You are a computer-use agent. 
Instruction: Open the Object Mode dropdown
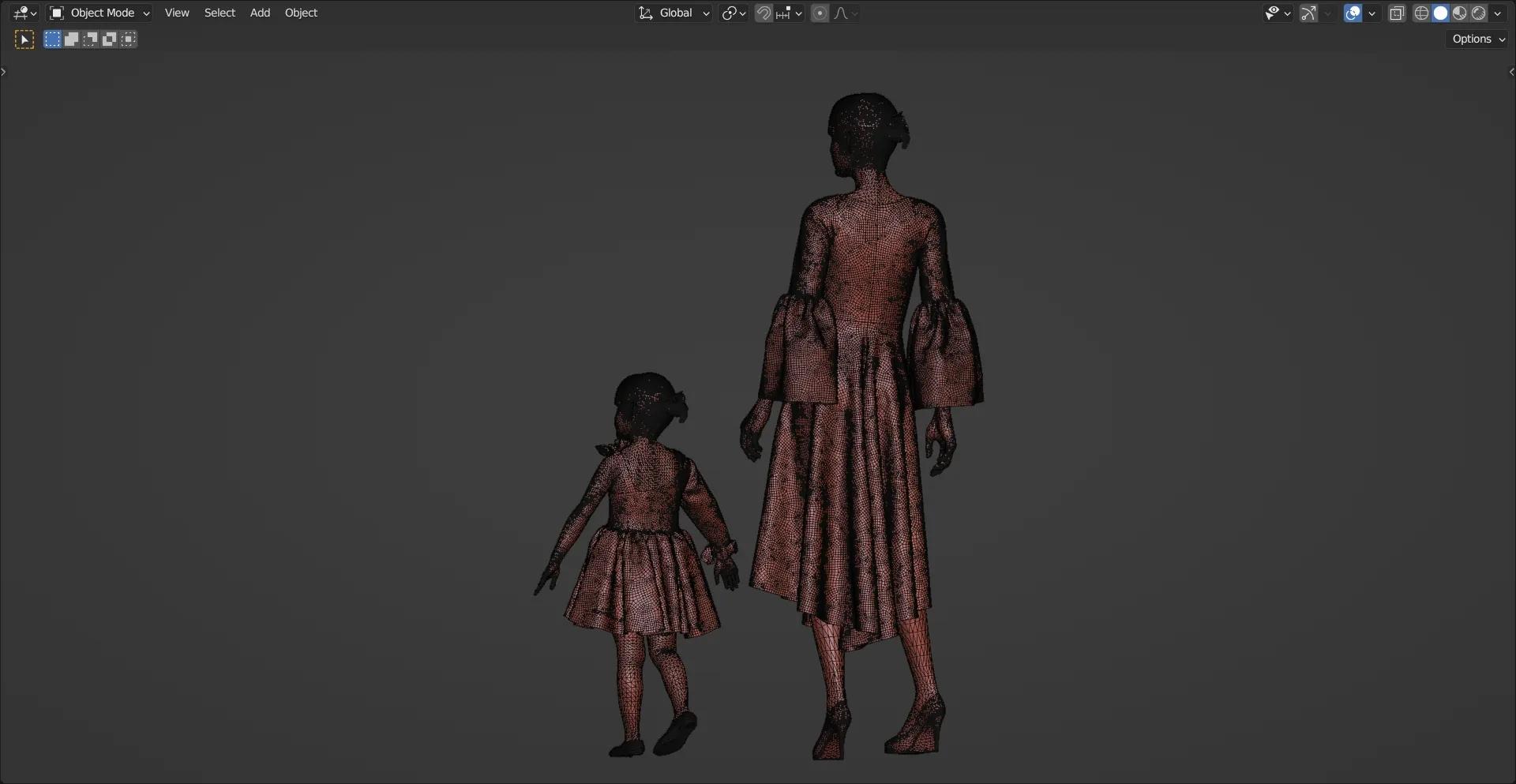pyautogui.click(x=99, y=13)
